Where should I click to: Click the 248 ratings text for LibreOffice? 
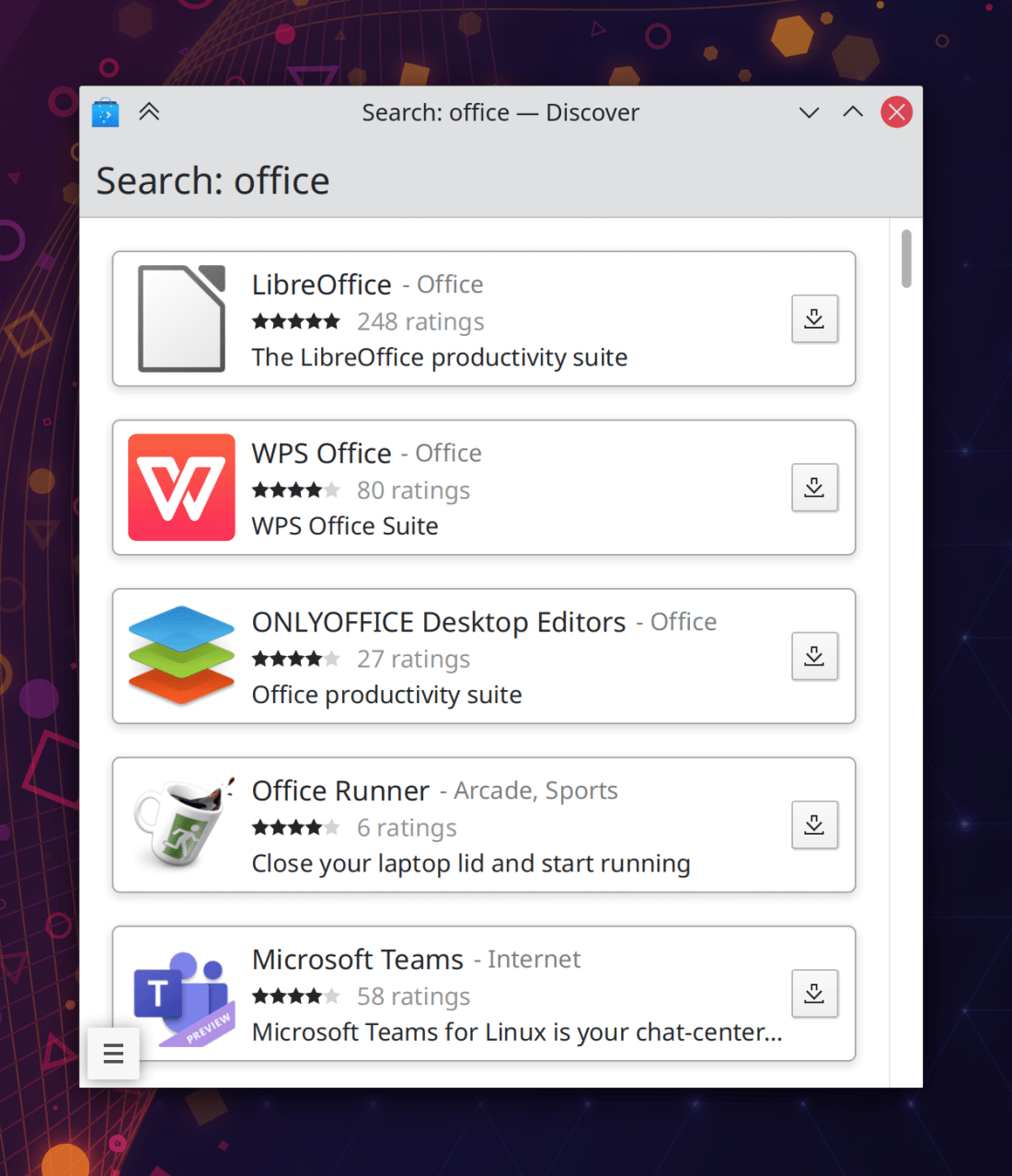click(420, 322)
